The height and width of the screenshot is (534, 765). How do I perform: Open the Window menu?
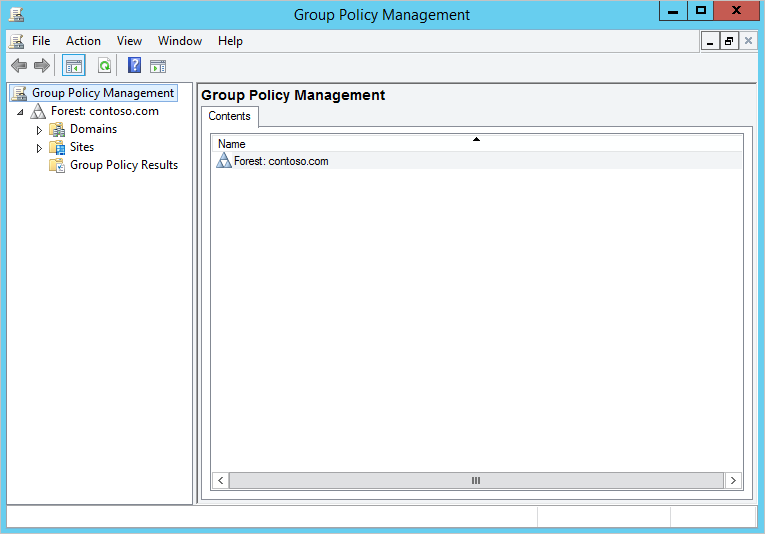180,41
